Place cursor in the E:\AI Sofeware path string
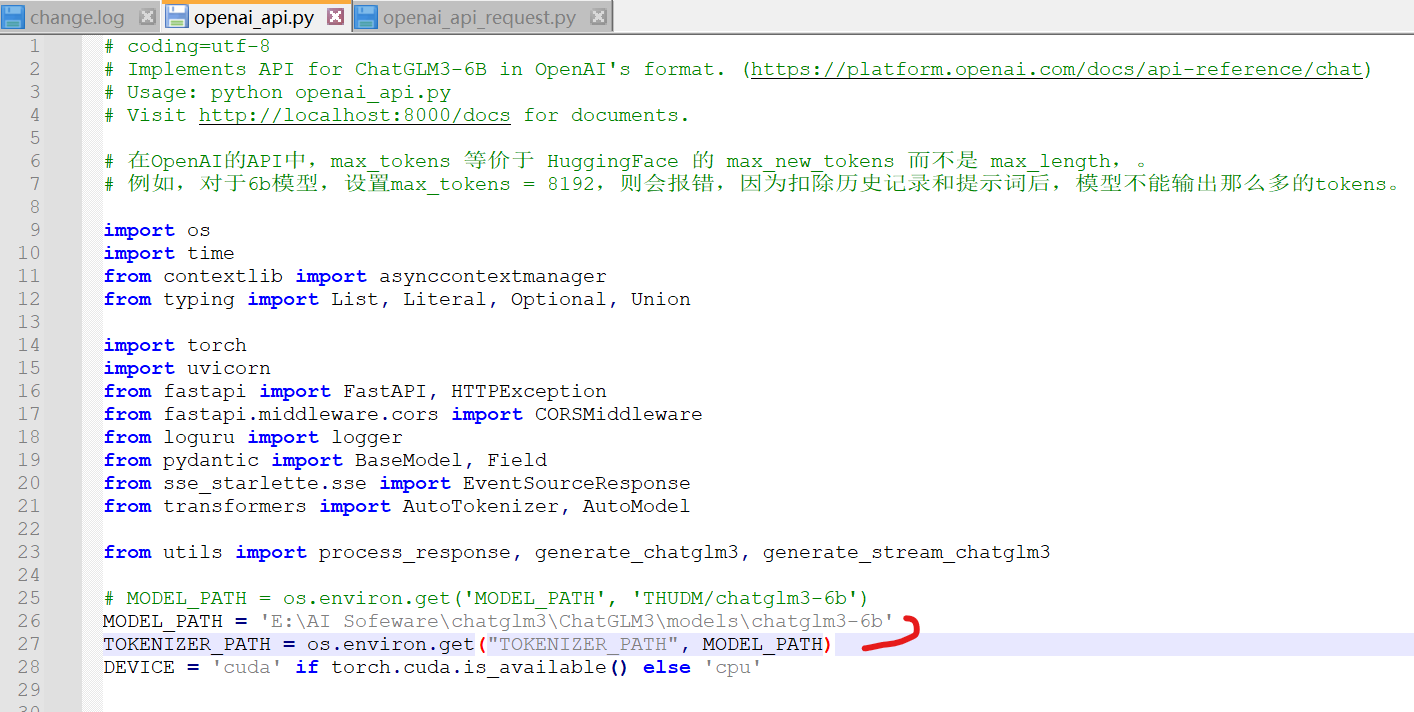Viewport: 1414px width, 712px height. tap(576, 621)
